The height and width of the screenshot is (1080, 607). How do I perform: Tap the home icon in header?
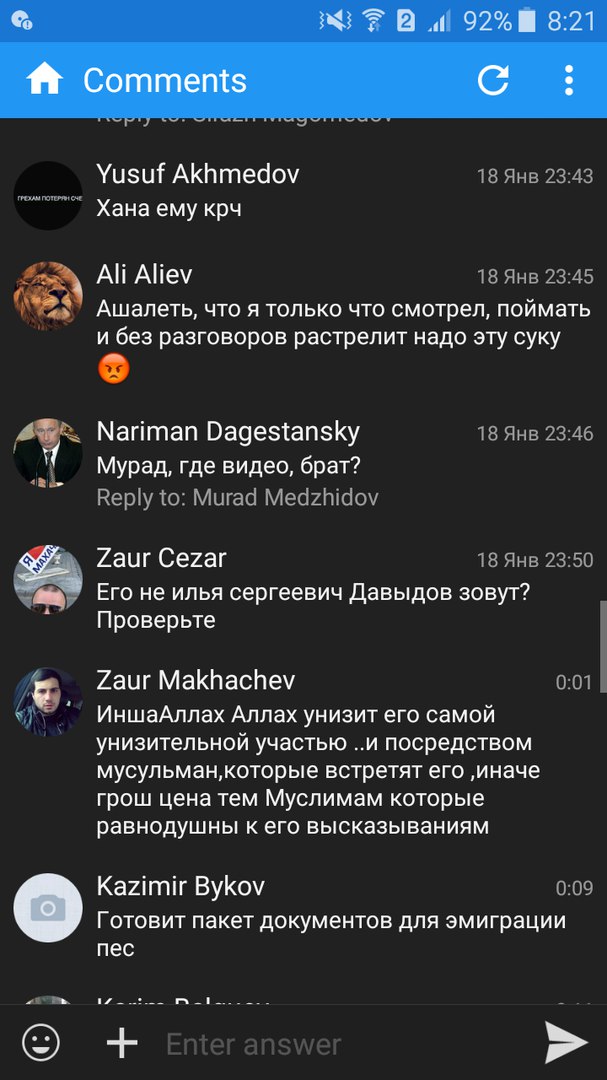pos(45,81)
